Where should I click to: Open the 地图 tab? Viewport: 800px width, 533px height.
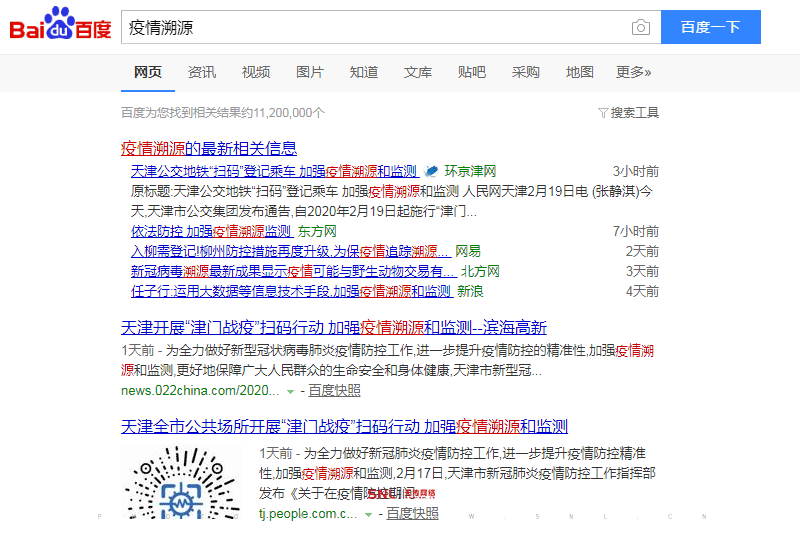point(580,72)
